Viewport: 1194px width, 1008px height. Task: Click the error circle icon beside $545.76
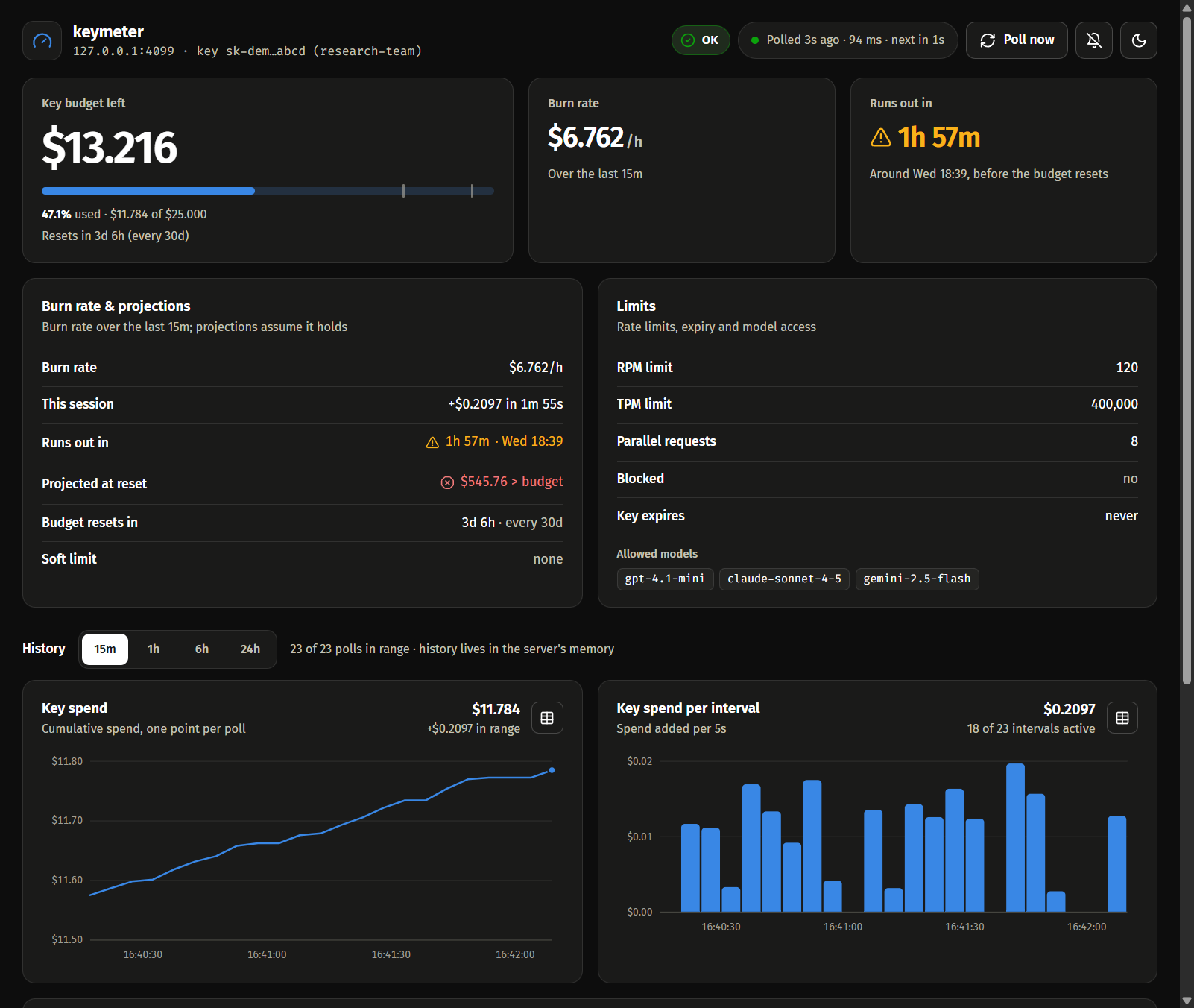[447, 482]
